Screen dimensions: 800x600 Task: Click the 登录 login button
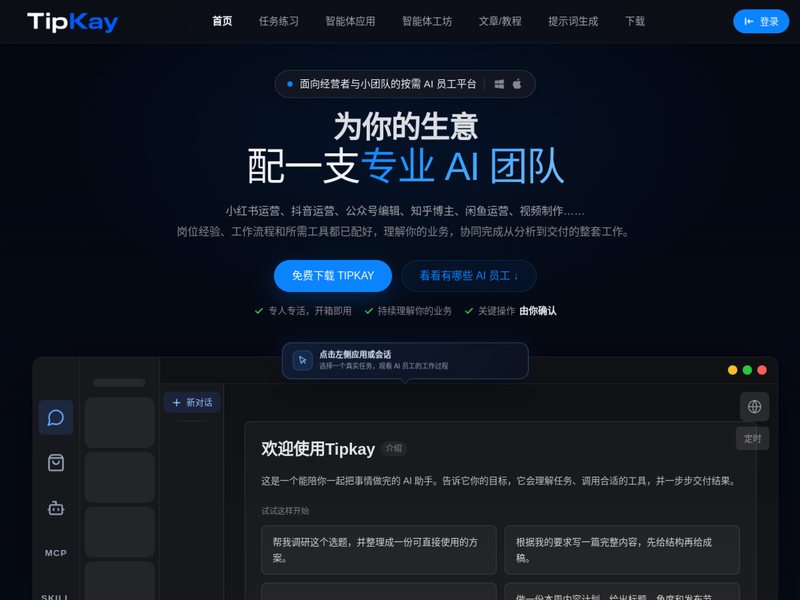761,21
